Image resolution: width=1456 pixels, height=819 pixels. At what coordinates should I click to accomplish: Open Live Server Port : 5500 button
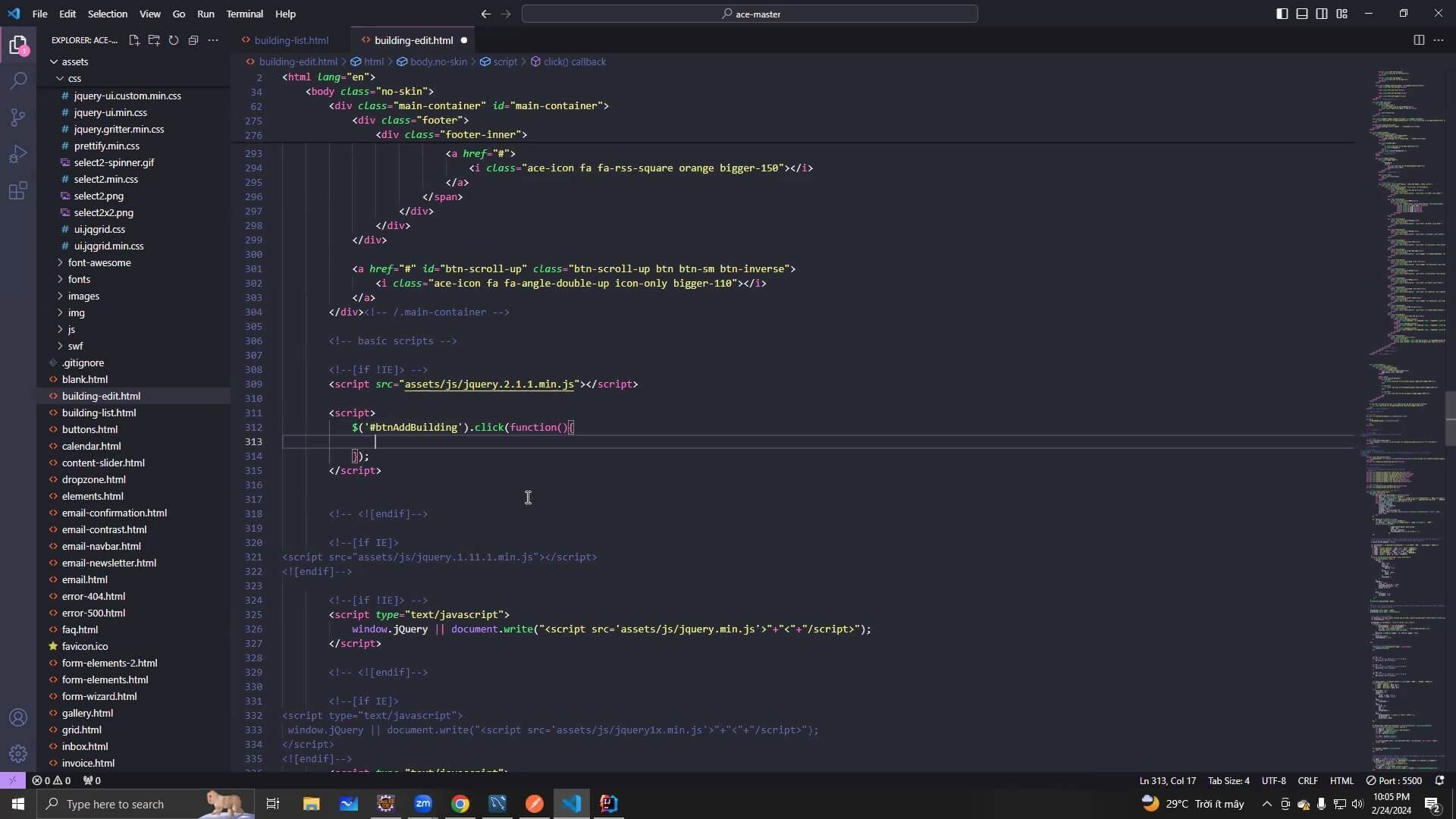tap(1394, 780)
